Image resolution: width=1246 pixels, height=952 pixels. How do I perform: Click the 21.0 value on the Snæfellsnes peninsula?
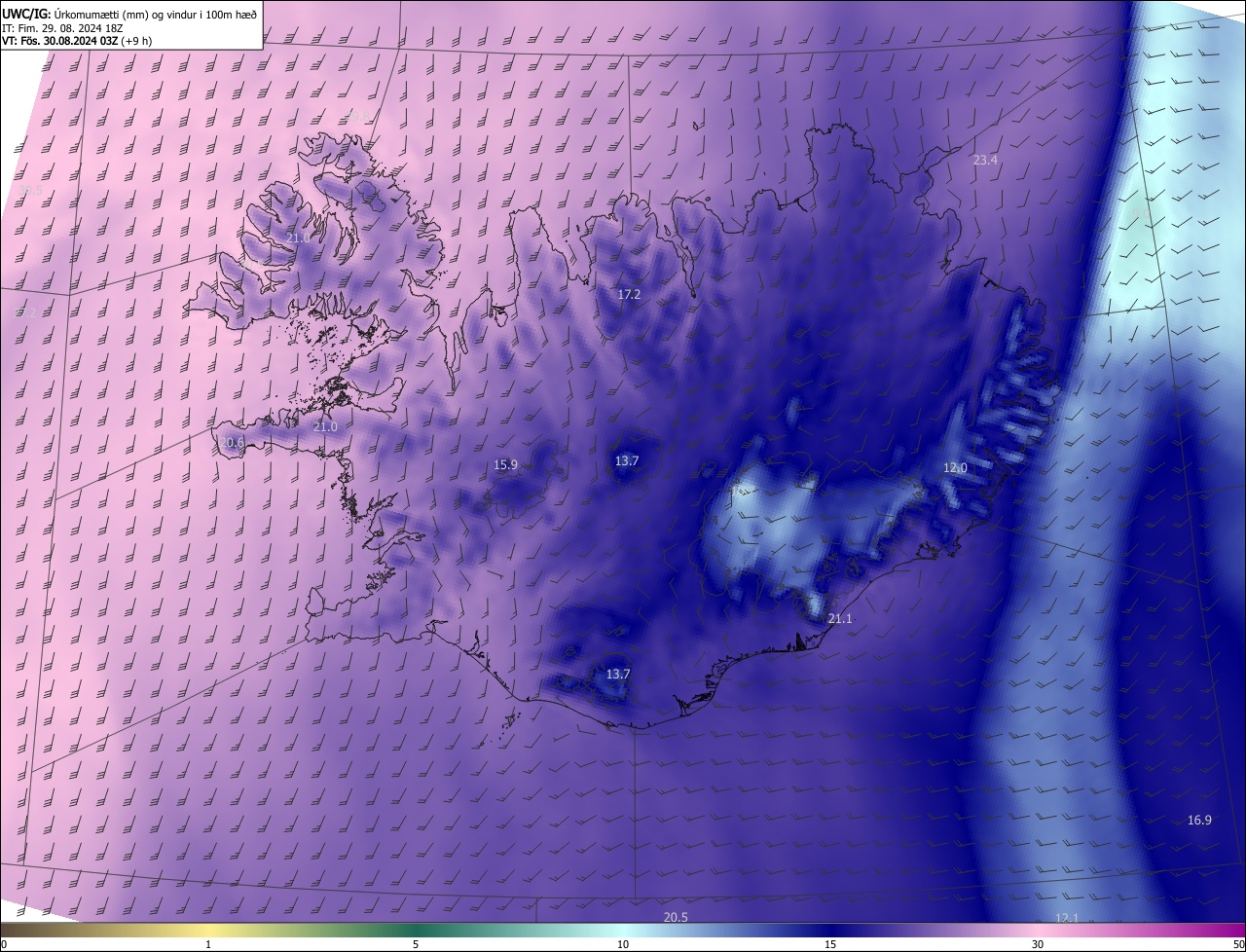pos(325,426)
